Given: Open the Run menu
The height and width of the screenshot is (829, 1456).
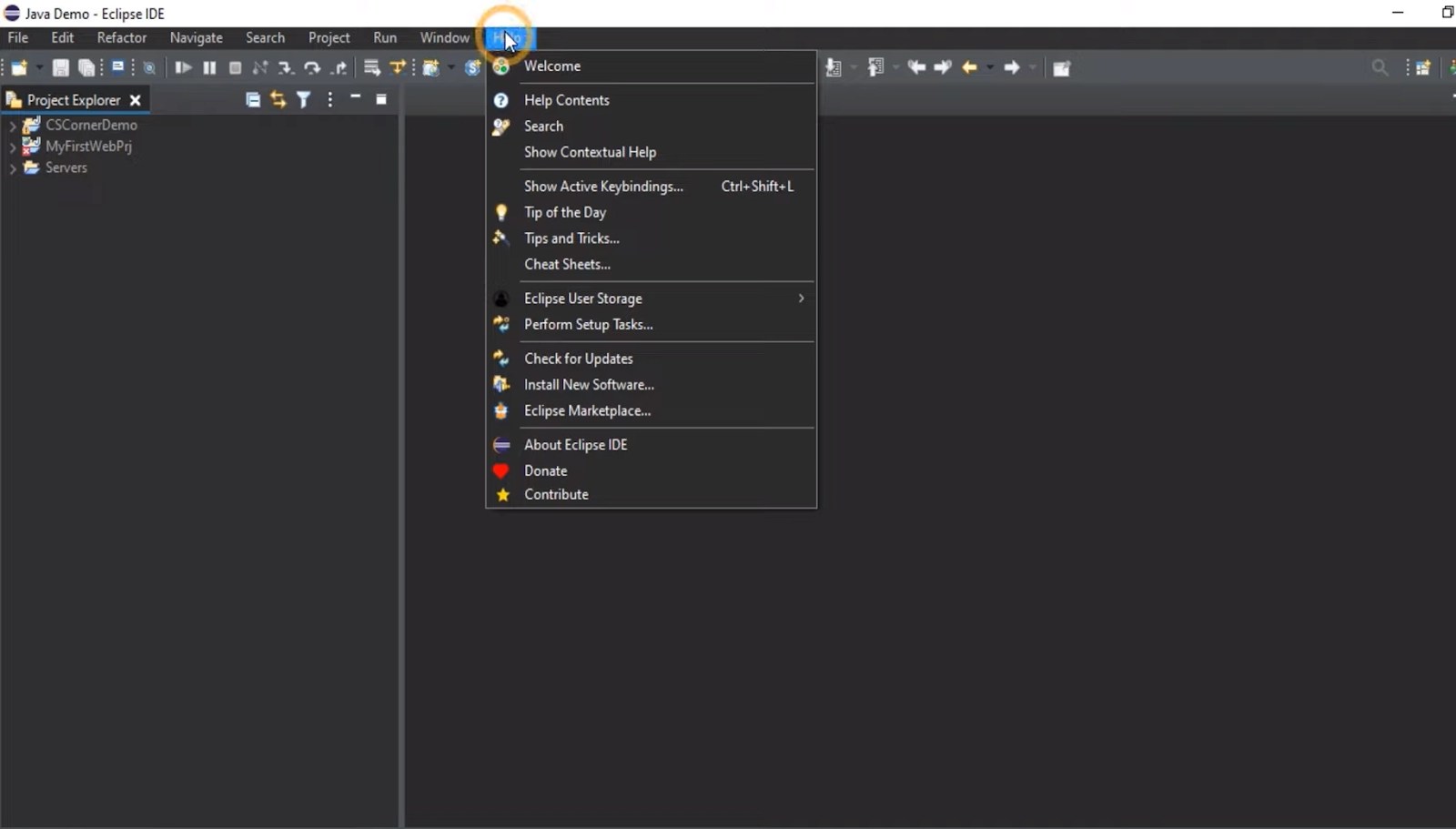Looking at the screenshot, I should pos(385,38).
